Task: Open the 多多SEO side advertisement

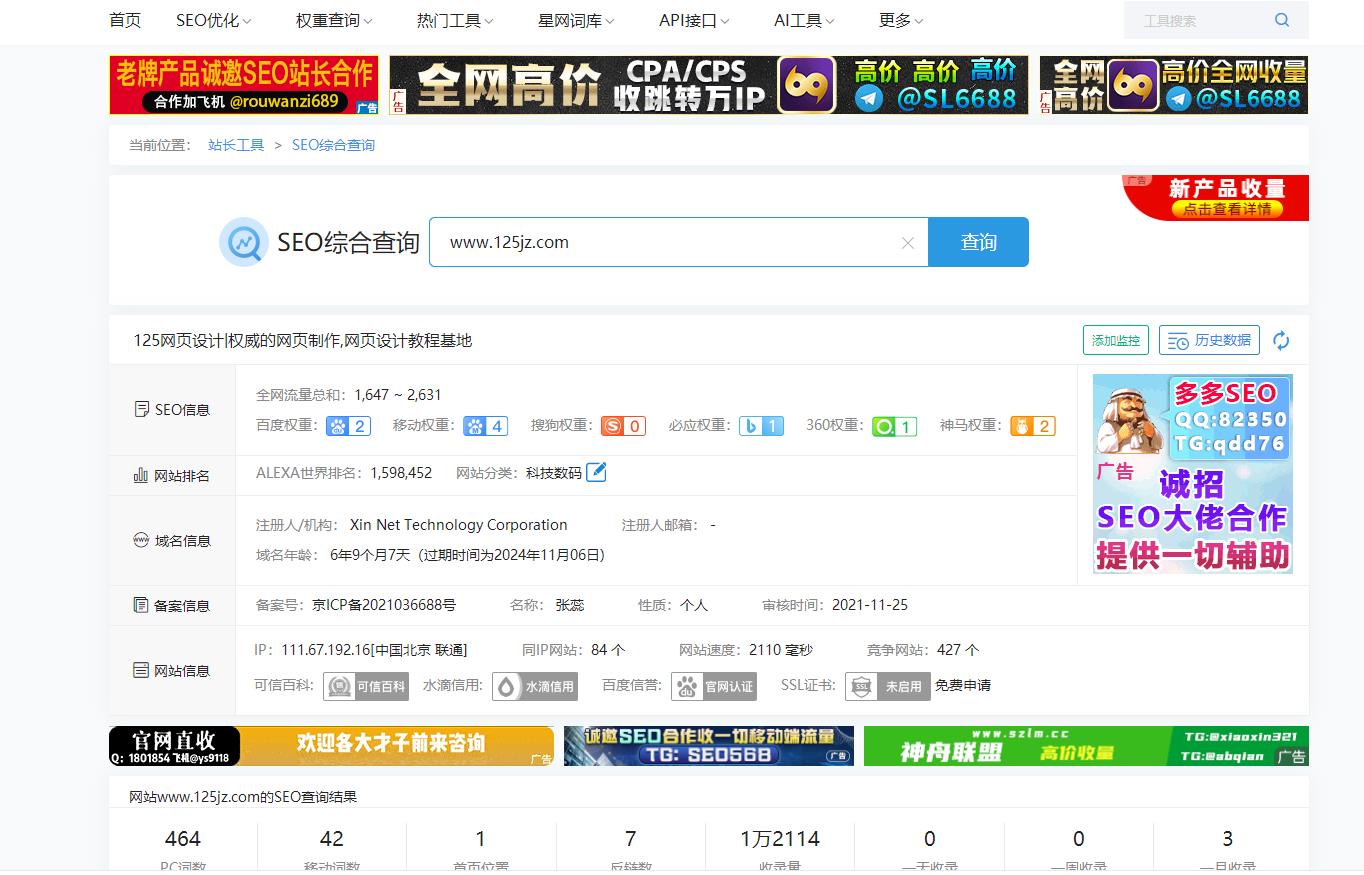Action: 1192,474
